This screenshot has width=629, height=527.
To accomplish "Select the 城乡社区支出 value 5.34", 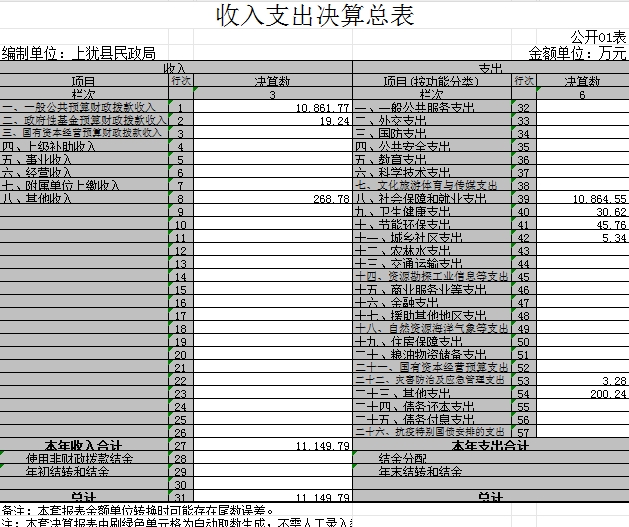I will [x=582, y=238].
